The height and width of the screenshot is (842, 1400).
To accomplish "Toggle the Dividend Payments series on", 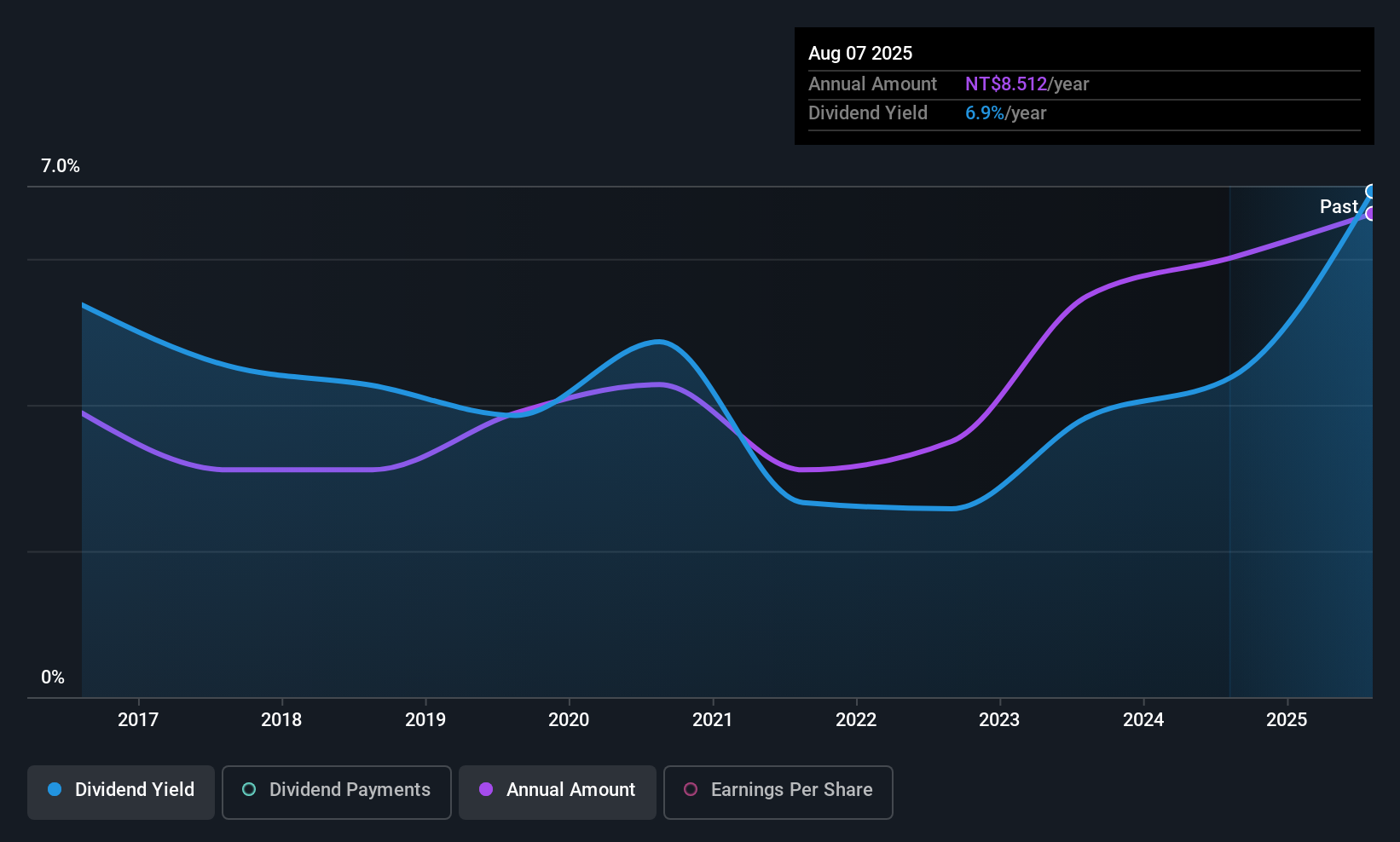I will tap(336, 792).
